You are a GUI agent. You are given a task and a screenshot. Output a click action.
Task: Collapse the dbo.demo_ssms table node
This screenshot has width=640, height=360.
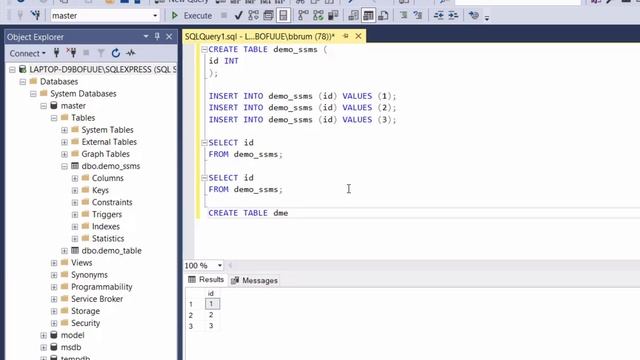64,167
